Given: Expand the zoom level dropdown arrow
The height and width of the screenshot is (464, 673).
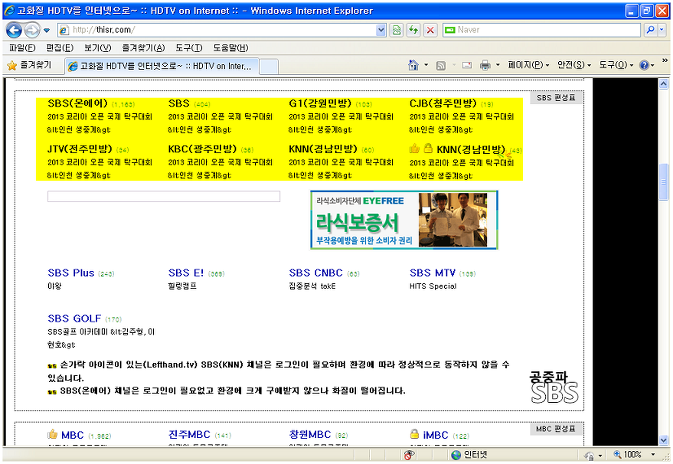Looking at the screenshot, I should coord(653,455).
